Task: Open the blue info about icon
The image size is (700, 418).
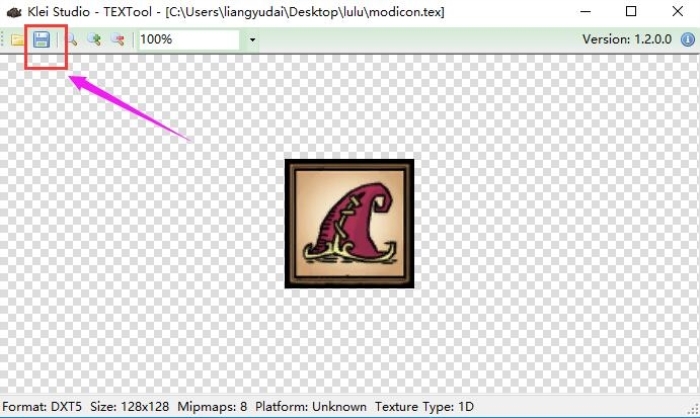Action: 688,39
